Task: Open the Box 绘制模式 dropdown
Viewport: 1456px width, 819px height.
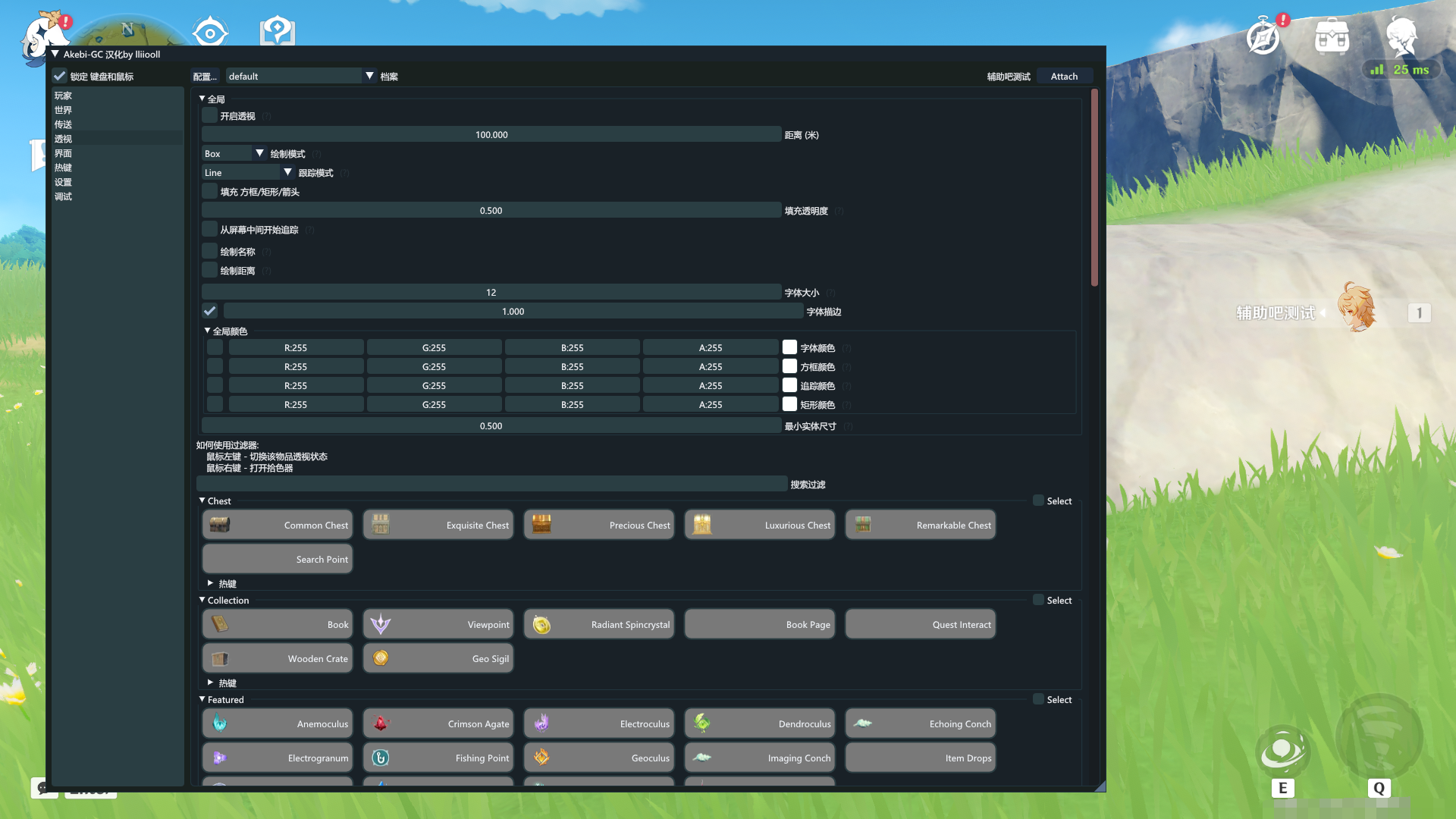Action: 234,153
